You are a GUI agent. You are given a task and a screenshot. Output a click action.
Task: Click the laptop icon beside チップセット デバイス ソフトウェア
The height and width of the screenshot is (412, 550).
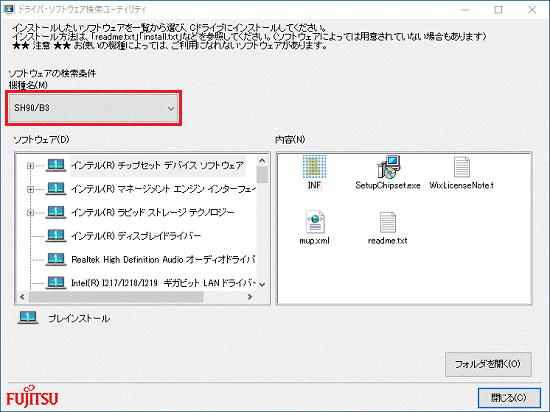pos(56,165)
